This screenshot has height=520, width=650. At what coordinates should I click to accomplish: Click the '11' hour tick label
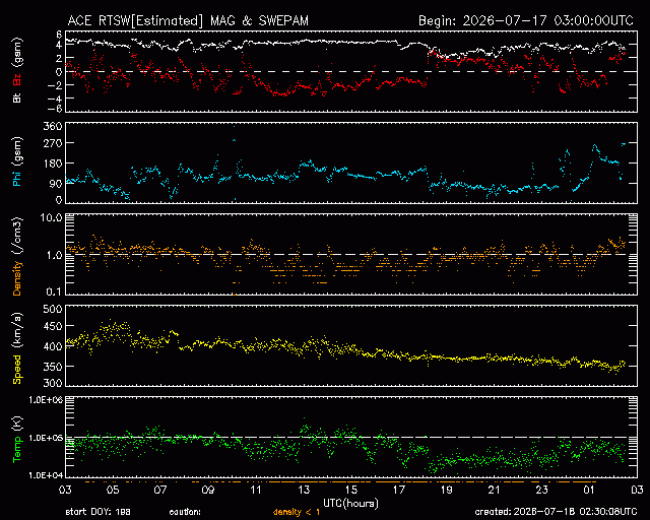[256, 490]
